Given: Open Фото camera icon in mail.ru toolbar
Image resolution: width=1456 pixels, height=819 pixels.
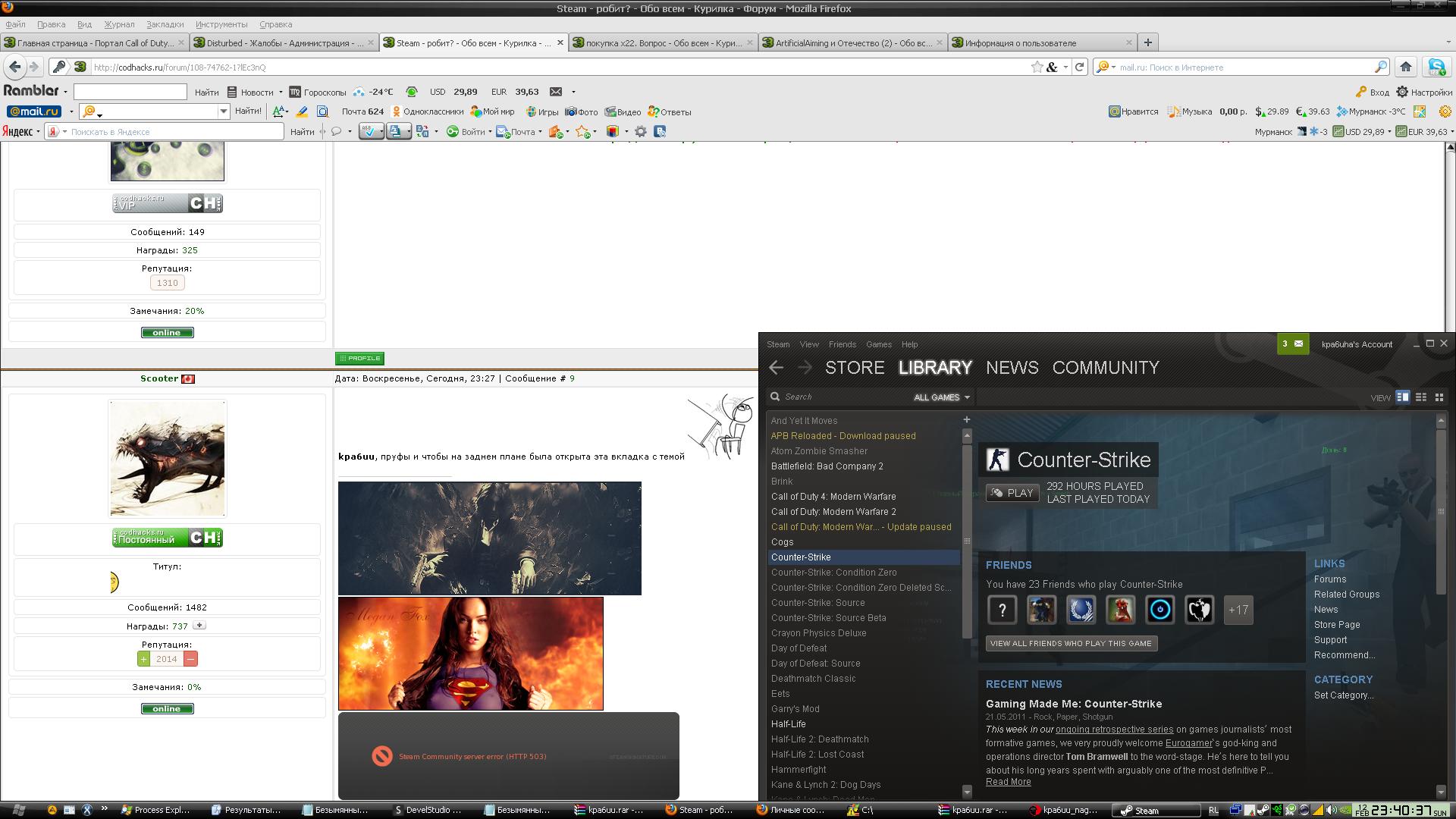Looking at the screenshot, I should tap(582, 111).
